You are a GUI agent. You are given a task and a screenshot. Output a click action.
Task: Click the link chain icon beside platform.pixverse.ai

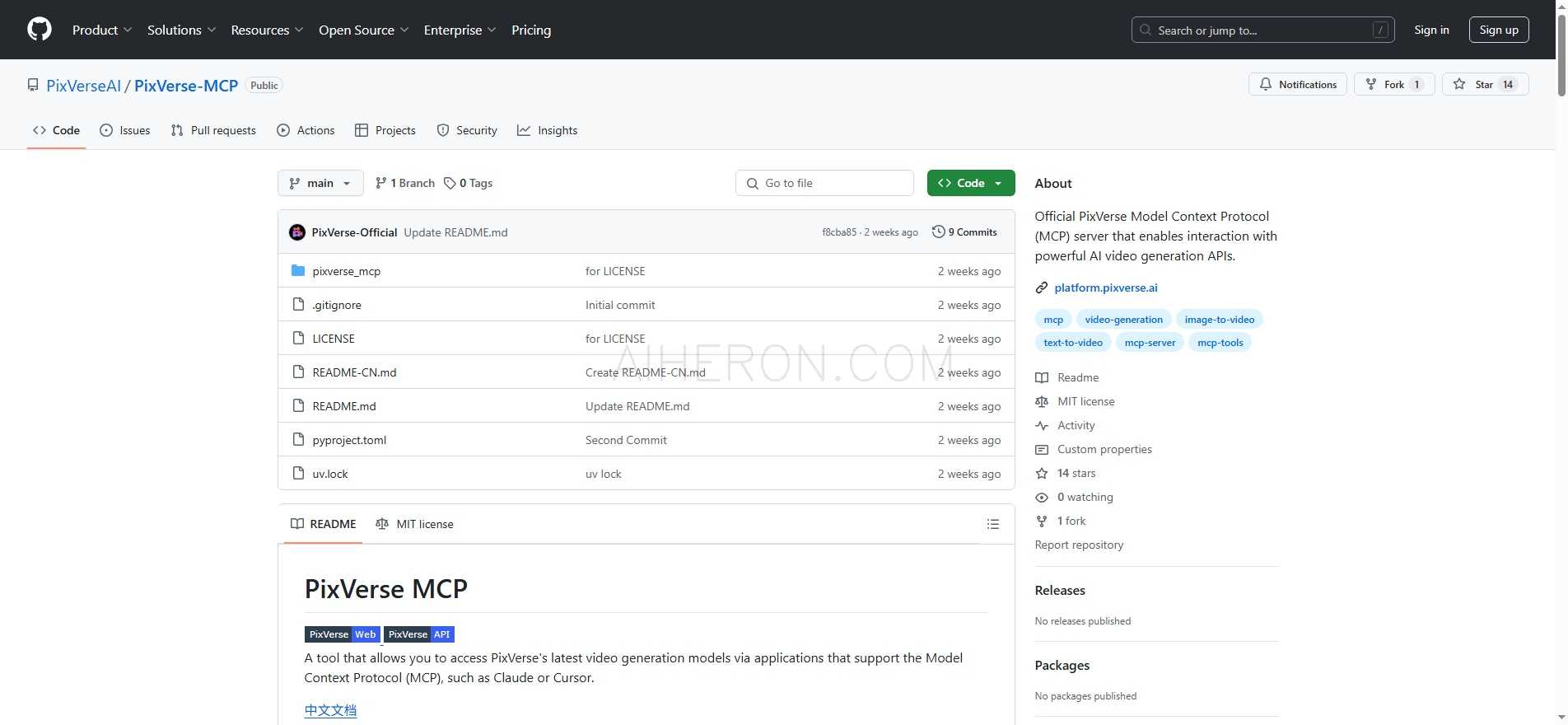tap(1042, 288)
